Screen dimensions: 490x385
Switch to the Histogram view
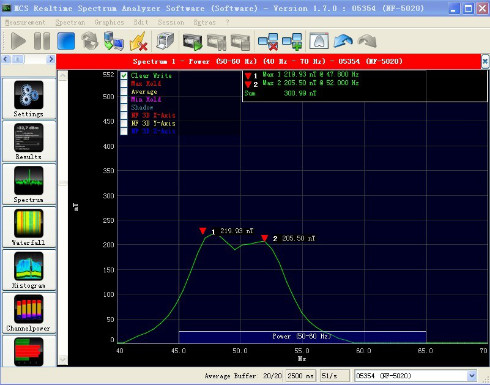pos(29,270)
